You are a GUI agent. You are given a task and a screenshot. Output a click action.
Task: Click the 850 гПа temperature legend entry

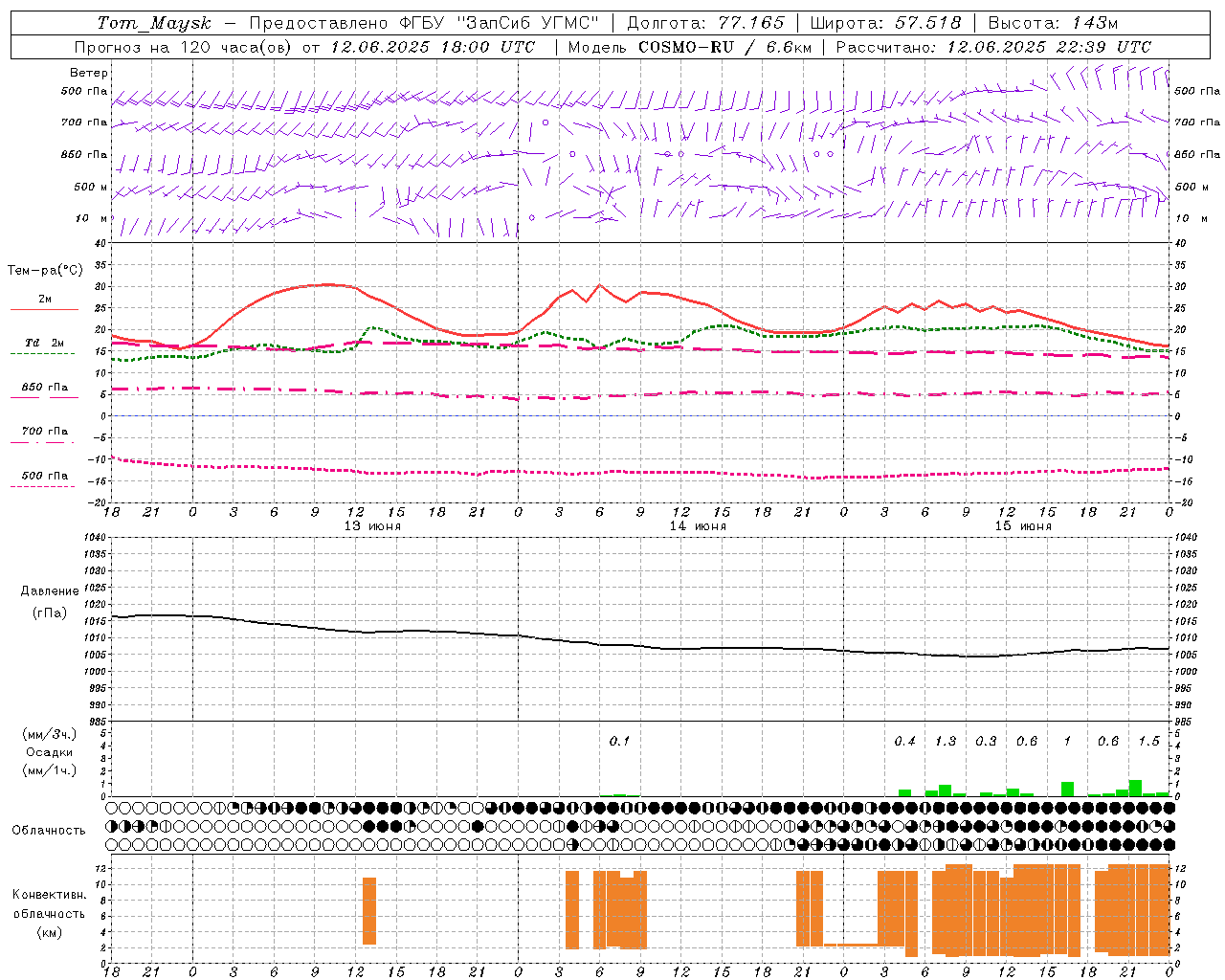tap(44, 388)
